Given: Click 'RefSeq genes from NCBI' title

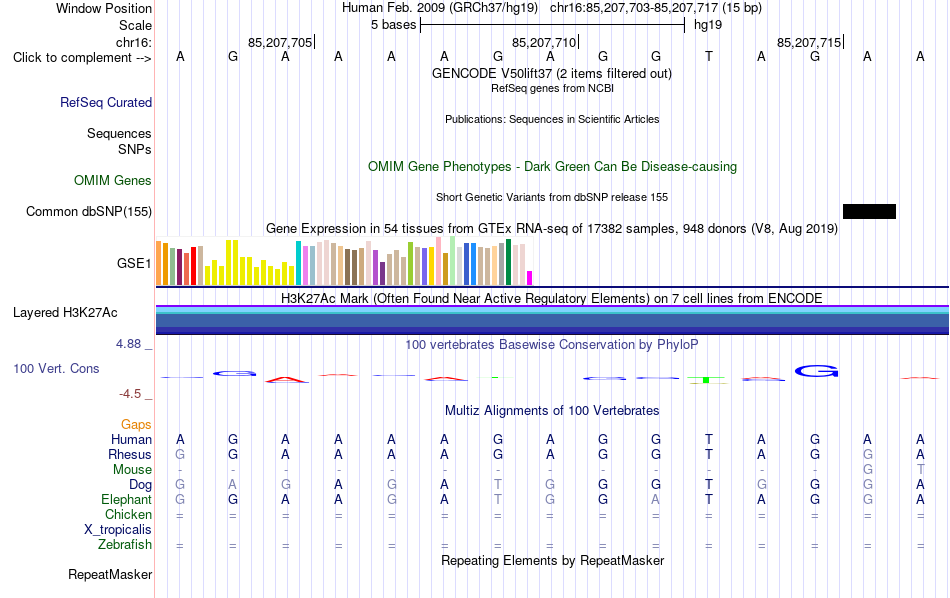Looking at the screenshot, I should (x=553, y=88).
